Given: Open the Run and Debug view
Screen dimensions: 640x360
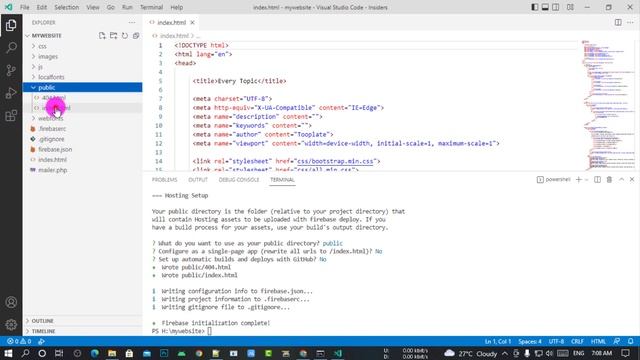Looking at the screenshot, I should (x=11, y=93).
